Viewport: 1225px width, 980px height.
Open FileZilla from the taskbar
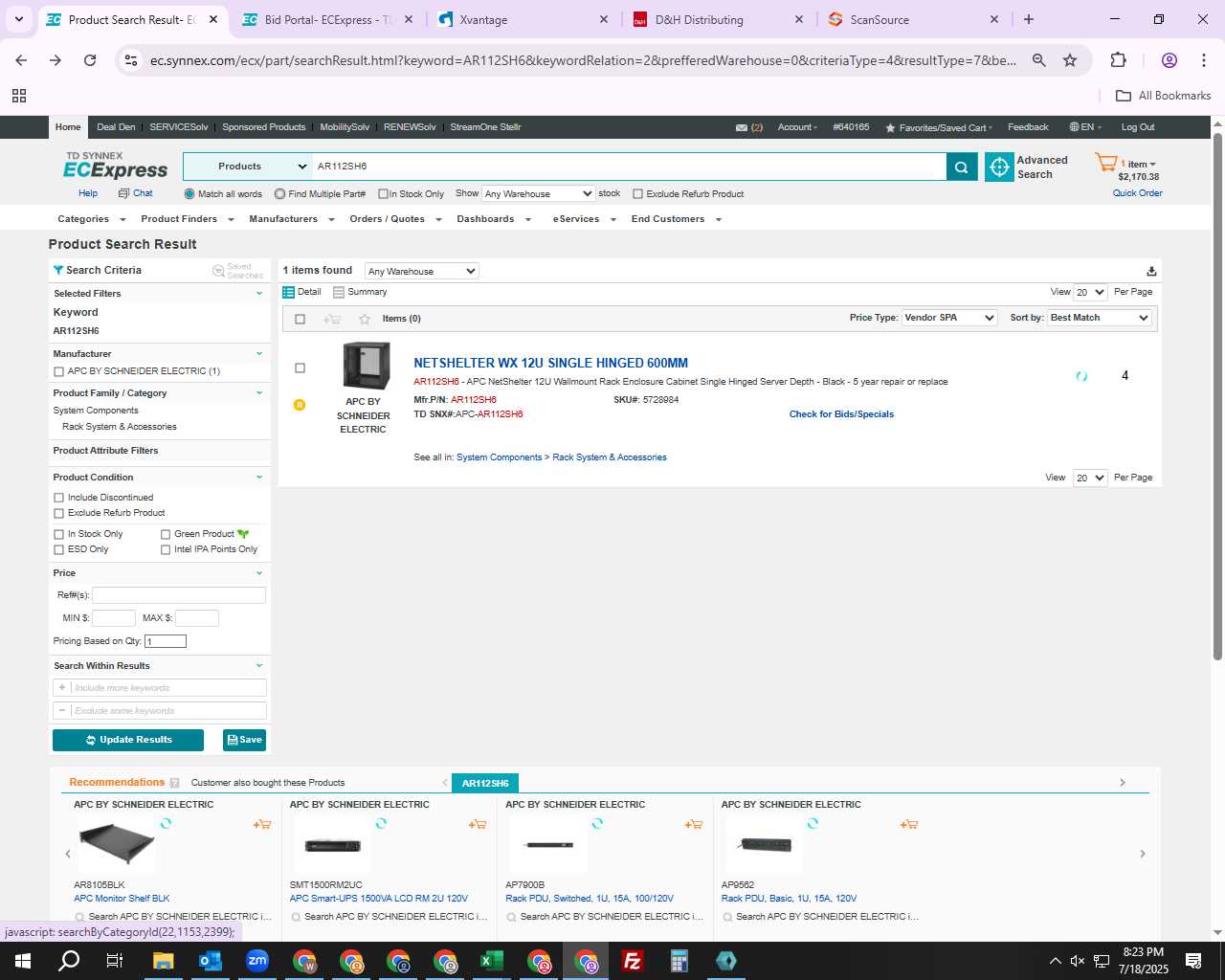coord(633,961)
